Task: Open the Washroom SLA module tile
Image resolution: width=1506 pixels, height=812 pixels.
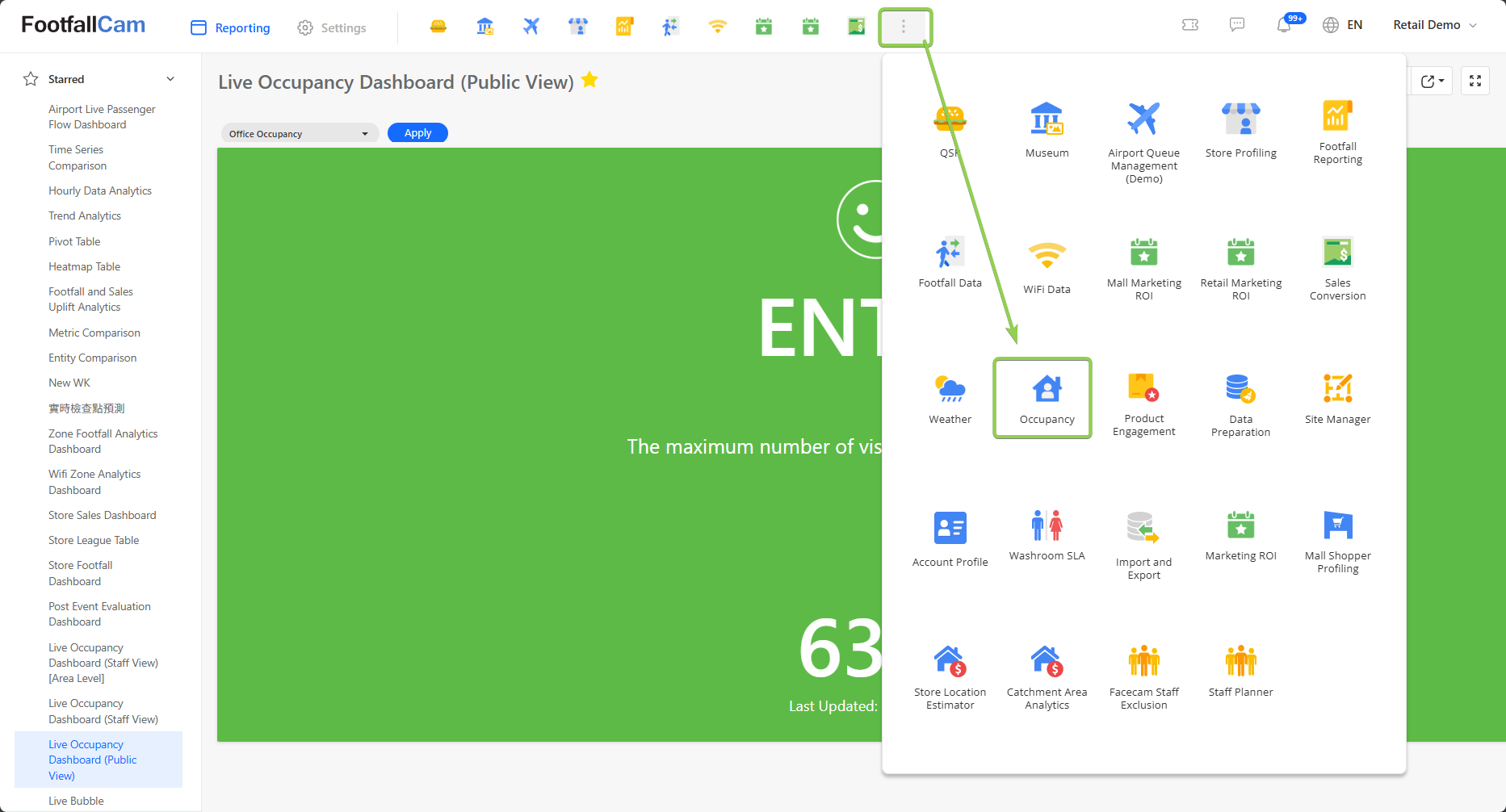Action: click(1047, 535)
